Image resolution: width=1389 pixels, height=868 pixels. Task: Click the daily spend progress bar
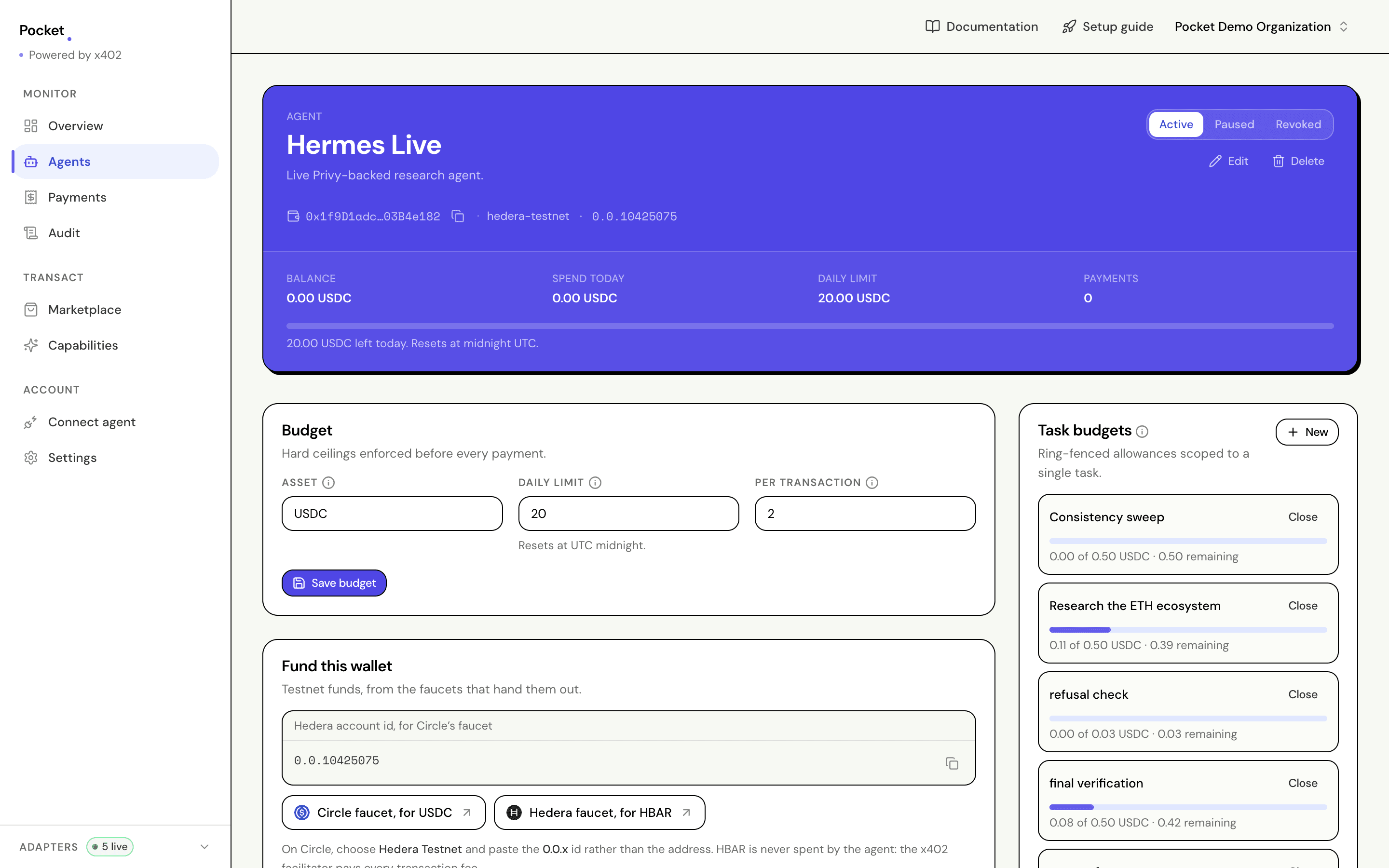pyautogui.click(x=810, y=326)
